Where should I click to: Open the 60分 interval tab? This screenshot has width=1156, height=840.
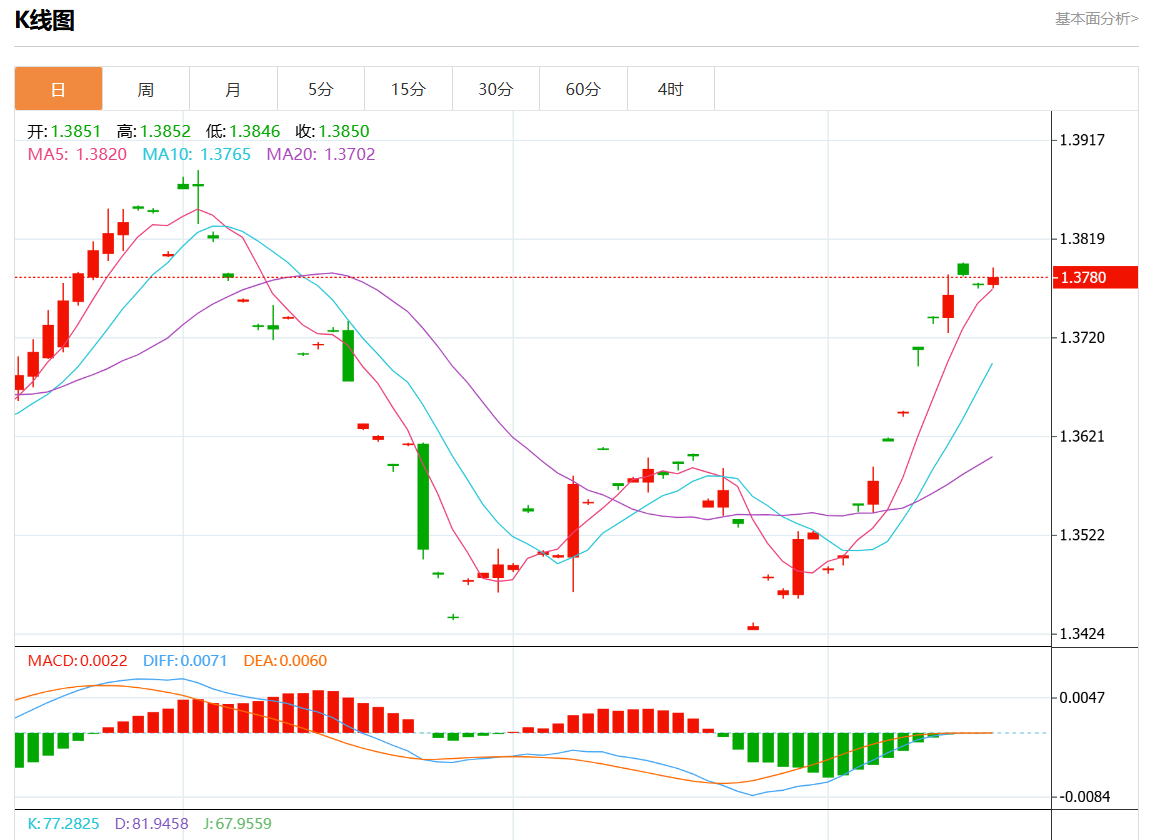(x=583, y=89)
